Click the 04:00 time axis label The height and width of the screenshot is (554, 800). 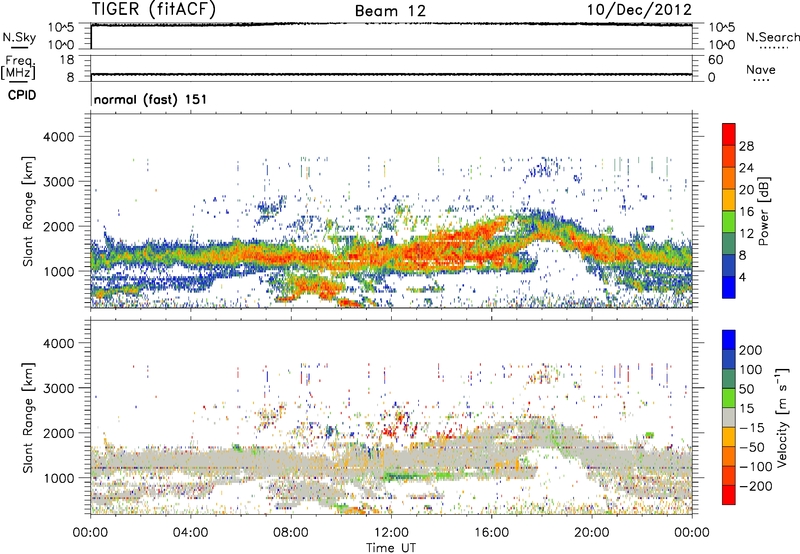click(x=190, y=533)
